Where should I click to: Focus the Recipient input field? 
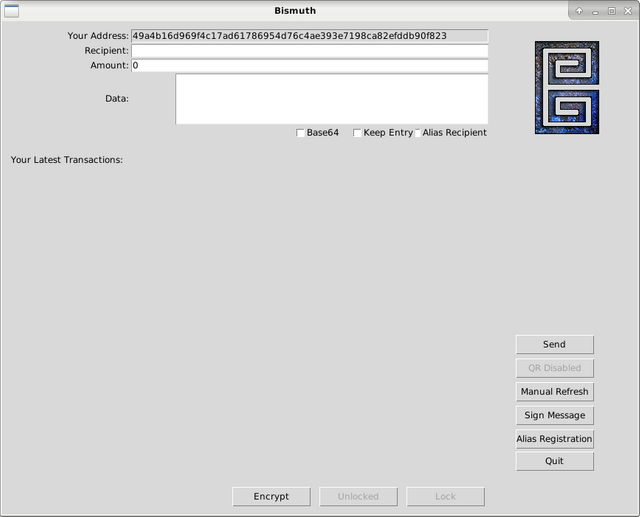pos(310,51)
